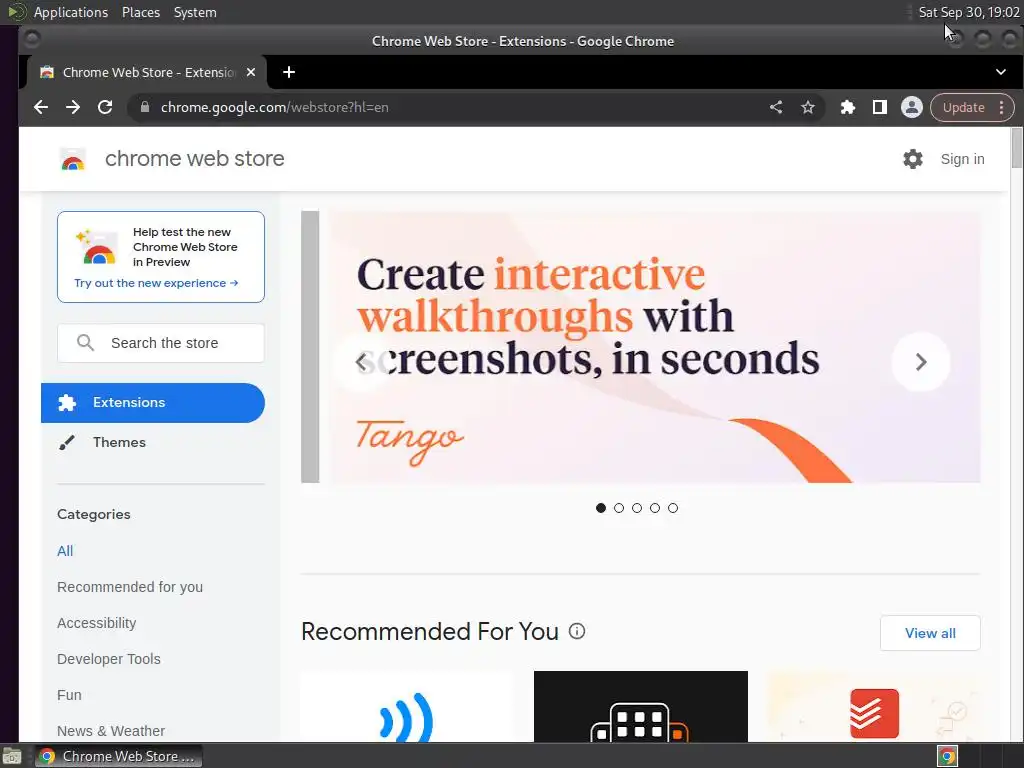Click the Chrome Web Store taskbar window button
Screen dimensions: 1024x768
[118, 756]
